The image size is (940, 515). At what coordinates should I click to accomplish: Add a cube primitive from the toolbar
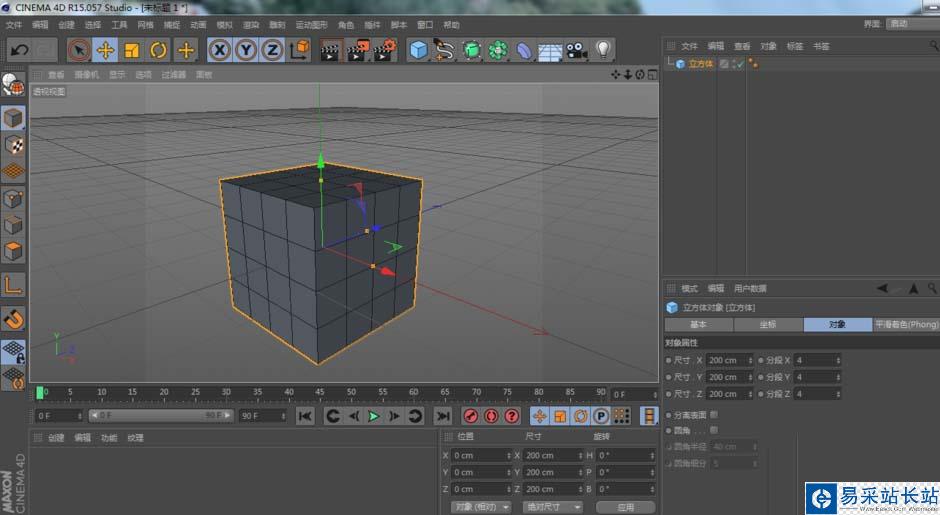pyautogui.click(x=419, y=50)
